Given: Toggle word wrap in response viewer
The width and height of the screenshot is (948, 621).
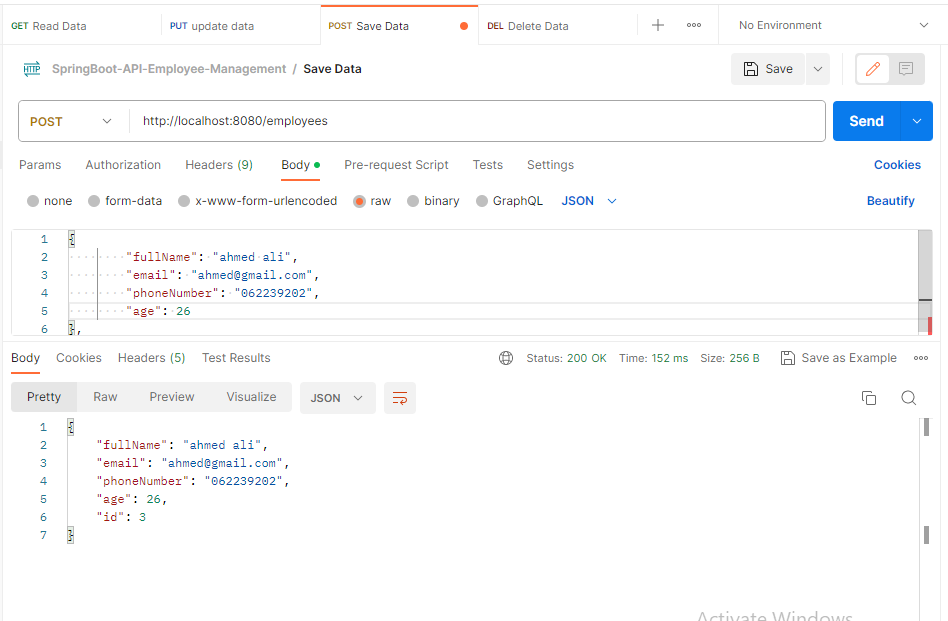Looking at the screenshot, I should (400, 398).
